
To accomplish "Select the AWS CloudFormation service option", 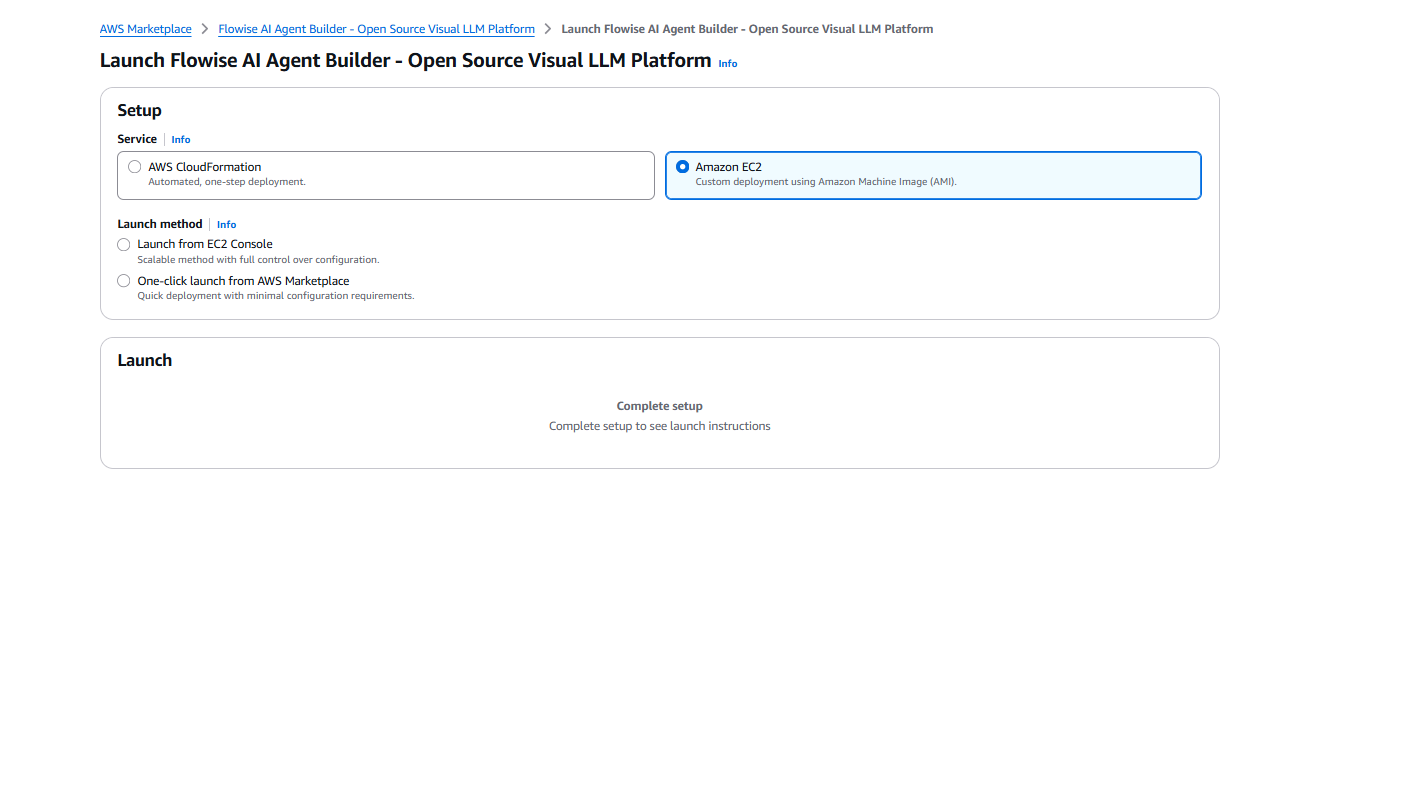I will pyautogui.click(x=385, y=175).
